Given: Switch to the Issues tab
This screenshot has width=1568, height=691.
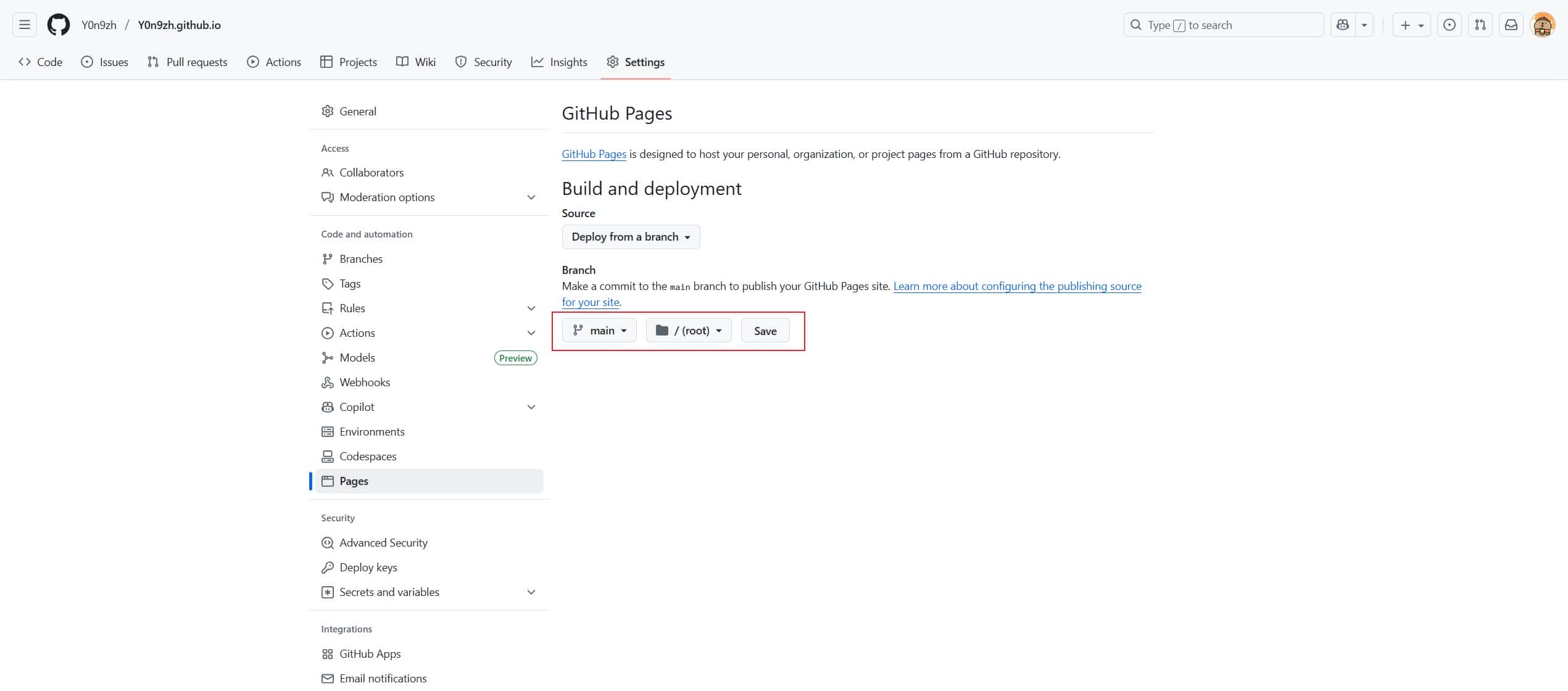Looking at the screenshot, I should (x=105, y=62).
